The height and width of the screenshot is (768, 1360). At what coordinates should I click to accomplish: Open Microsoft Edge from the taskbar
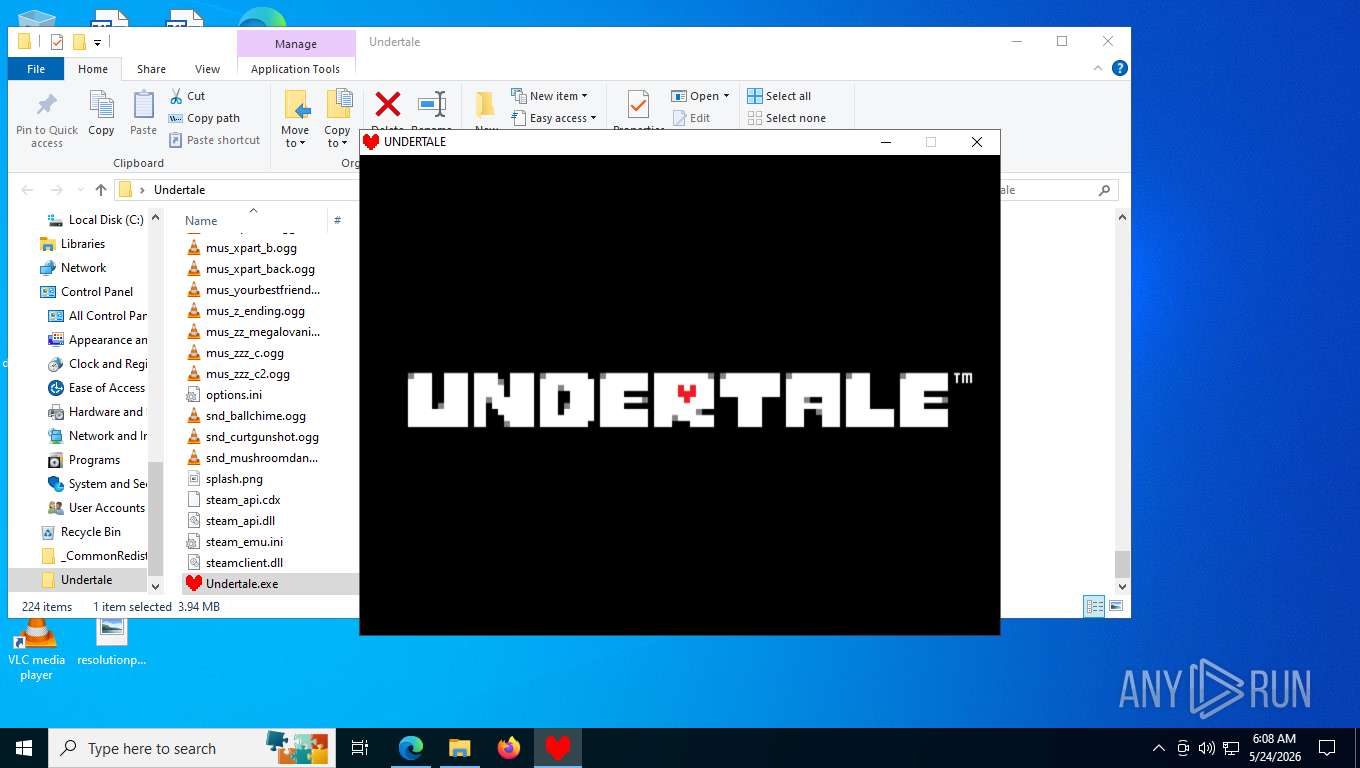point(411,748)
